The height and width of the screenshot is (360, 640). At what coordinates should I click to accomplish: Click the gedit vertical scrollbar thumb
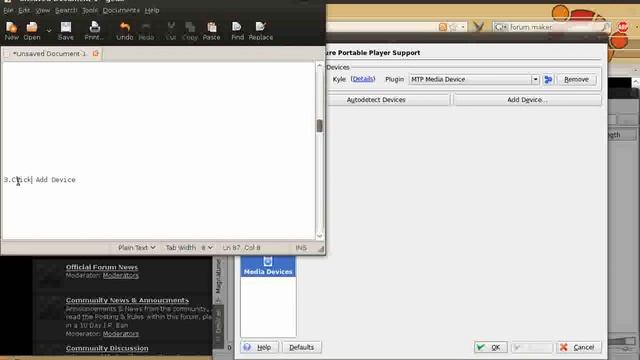320,126
